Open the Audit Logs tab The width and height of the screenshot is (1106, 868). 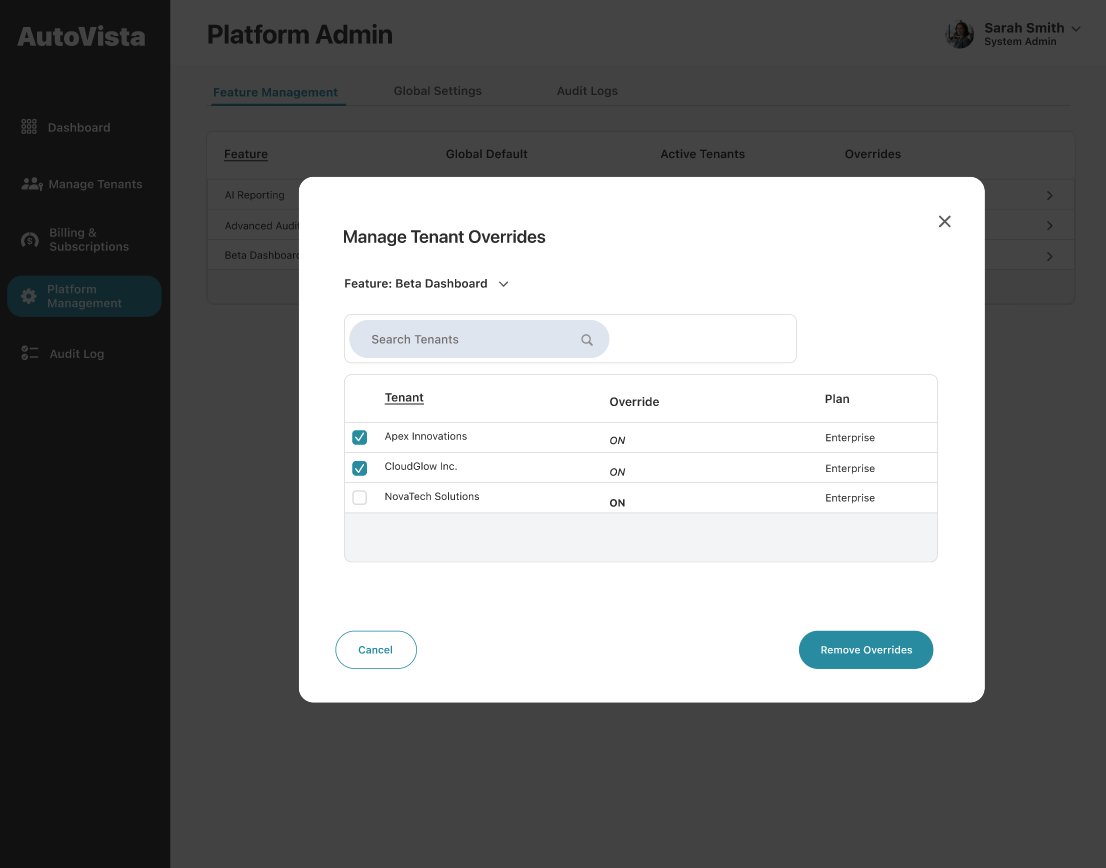(x=587, y=91)
